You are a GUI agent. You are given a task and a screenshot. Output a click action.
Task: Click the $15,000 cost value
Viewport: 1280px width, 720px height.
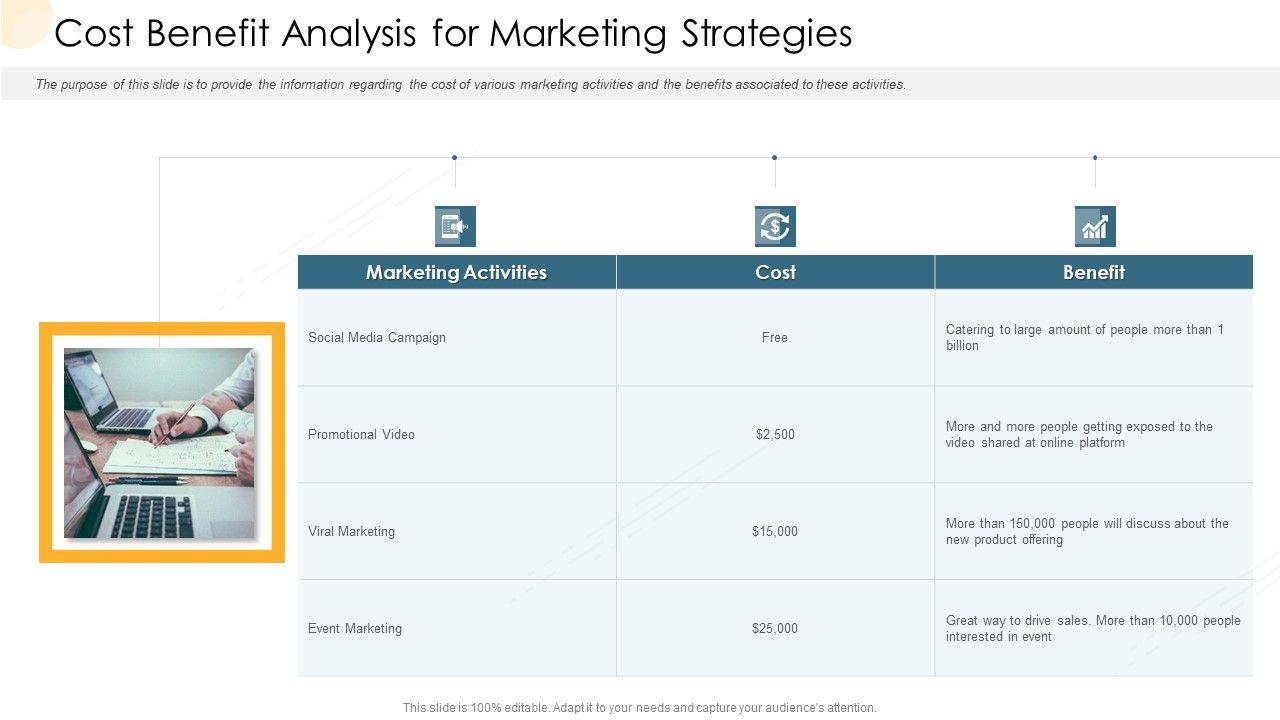pos(775,532)
